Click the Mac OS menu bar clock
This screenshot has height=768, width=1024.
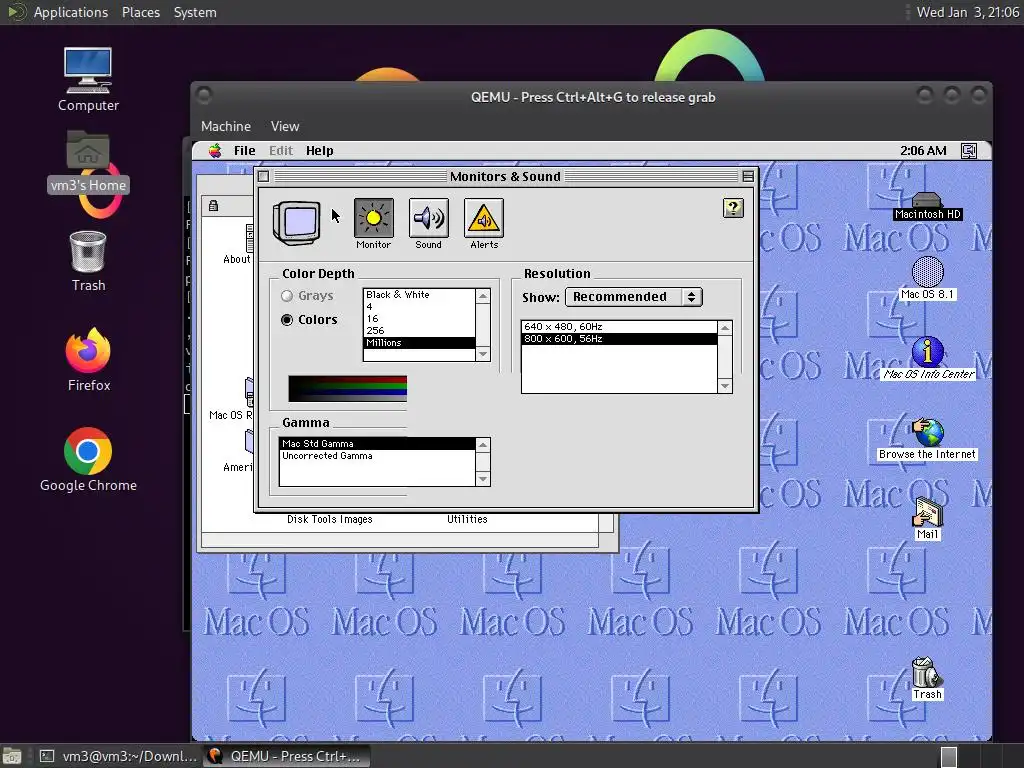923,151
